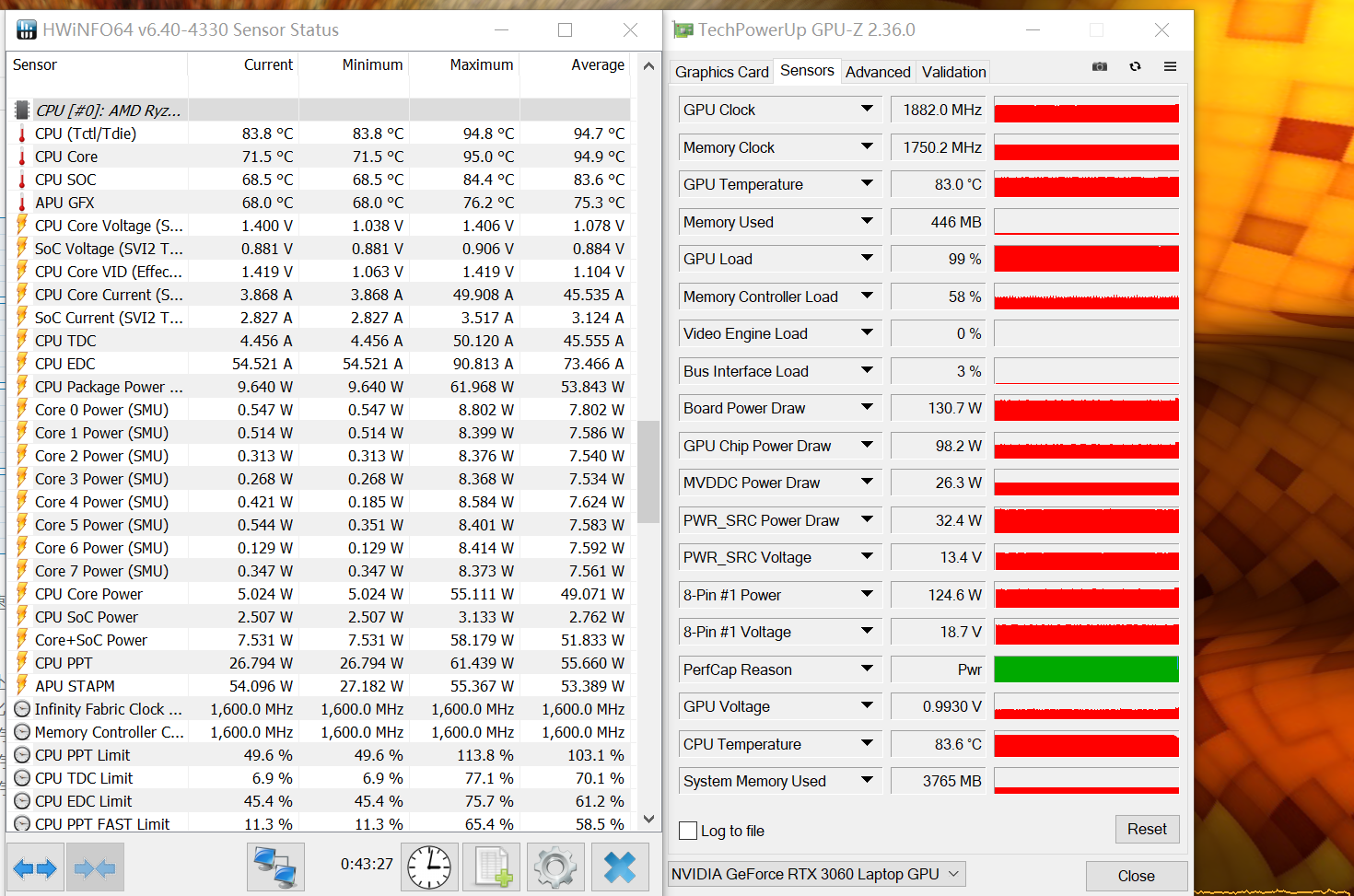Open the 8-Pin #1 Power dropdown
This screenshot has width=1354, height=896.
[867, 595]
